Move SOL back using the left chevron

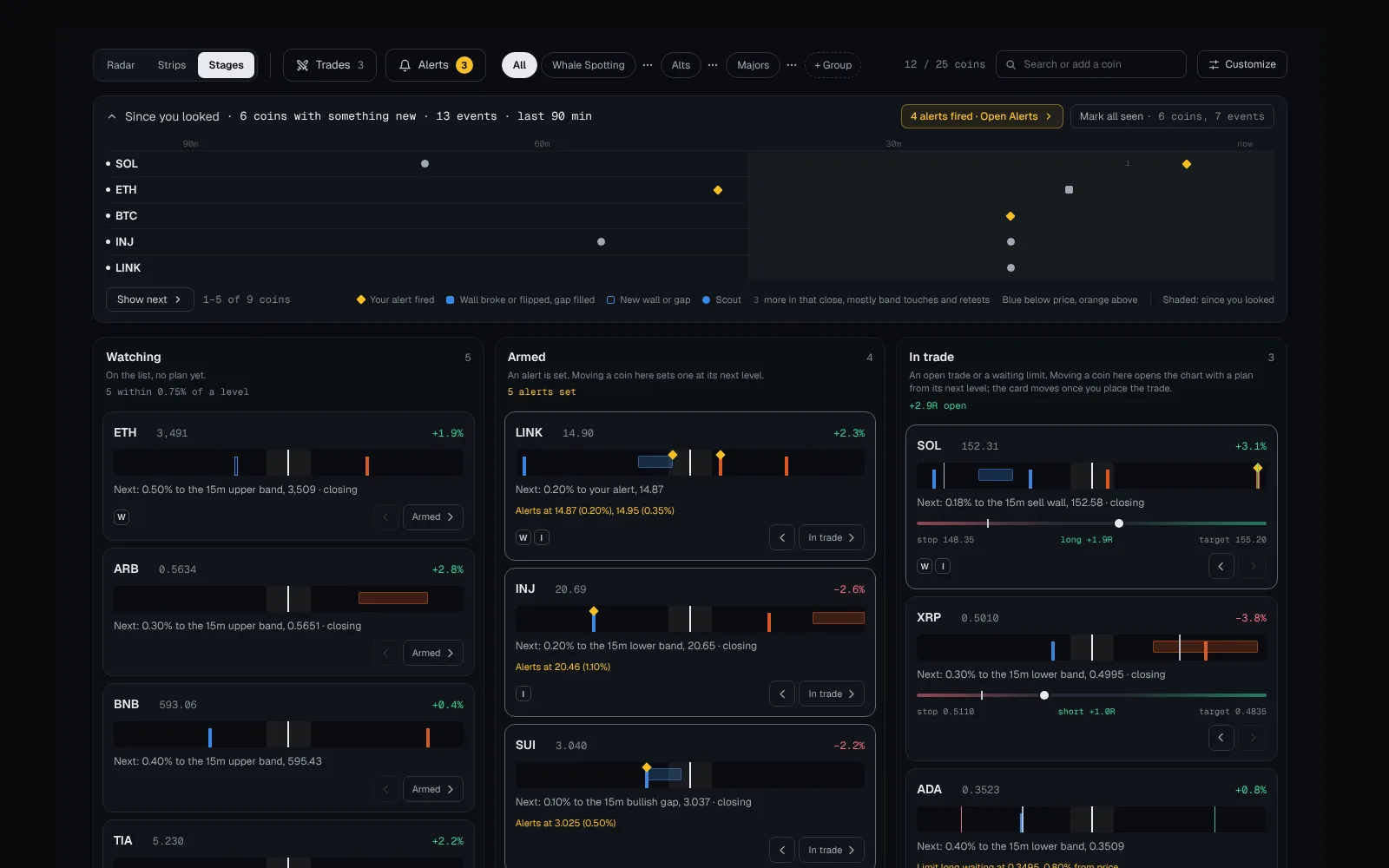click(1221, 567)
